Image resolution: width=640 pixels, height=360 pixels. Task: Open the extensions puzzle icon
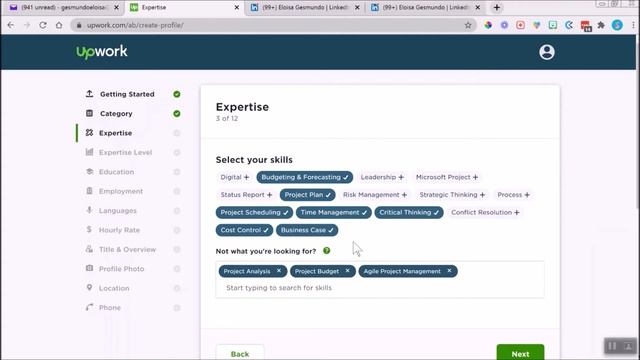(x=601, y=25)
